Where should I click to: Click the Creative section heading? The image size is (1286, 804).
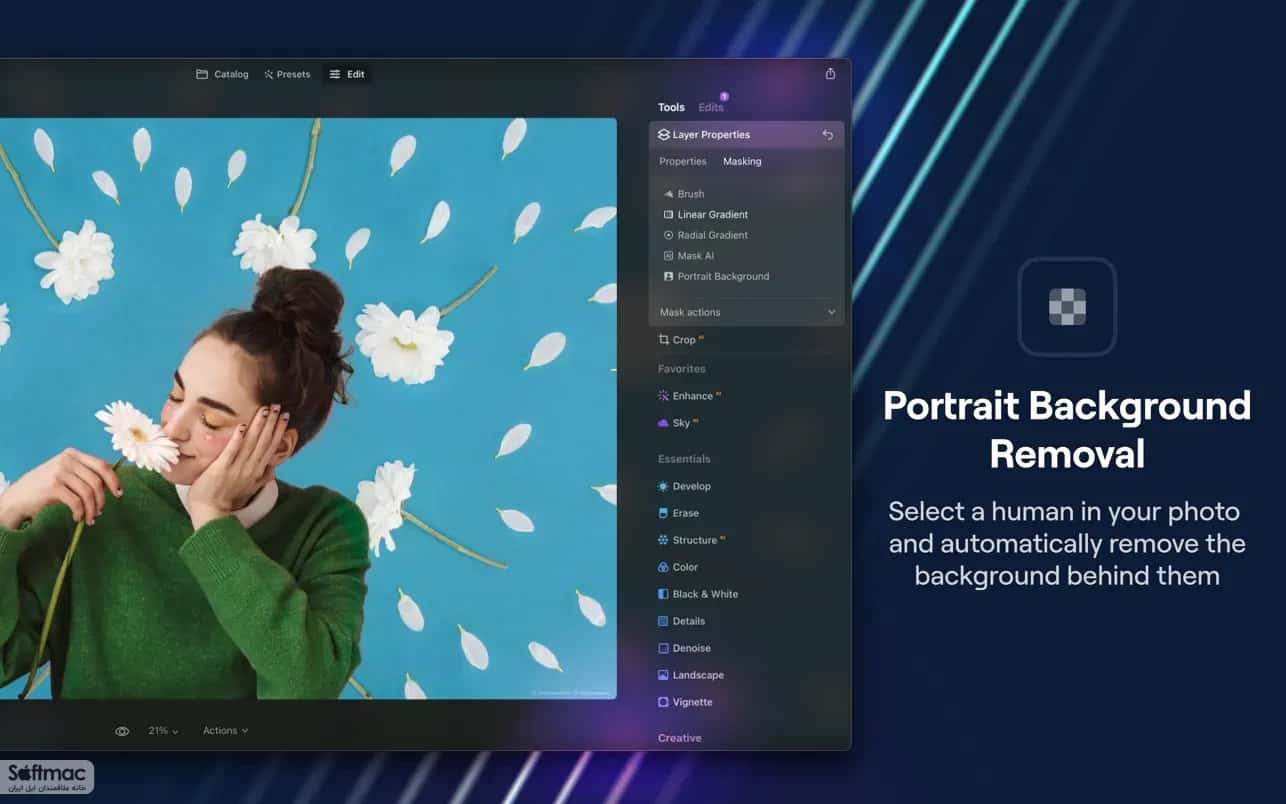pos(680,738)
